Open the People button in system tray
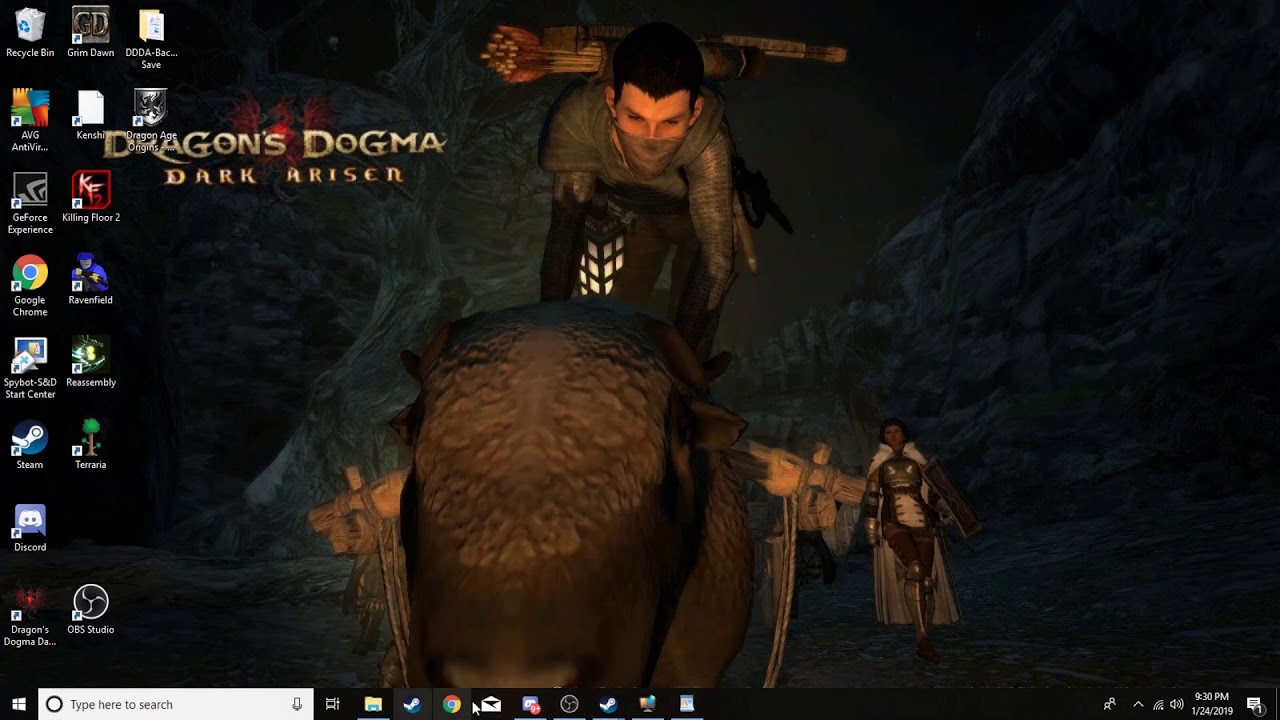1280x720 pixels. [1109, 704]
